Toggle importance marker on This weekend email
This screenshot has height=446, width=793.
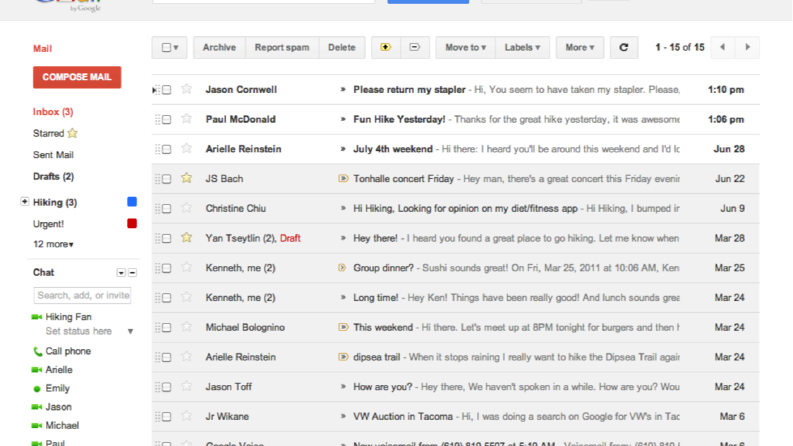[343, 327]
